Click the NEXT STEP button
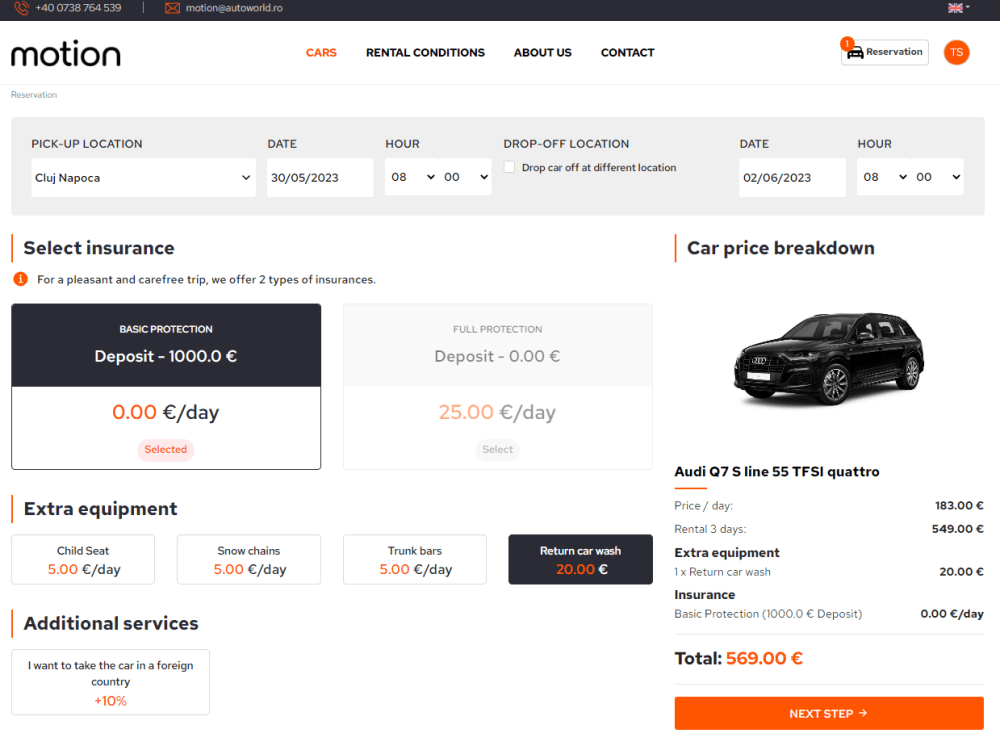Screen dimensions: 1000x750 point(828,713)
